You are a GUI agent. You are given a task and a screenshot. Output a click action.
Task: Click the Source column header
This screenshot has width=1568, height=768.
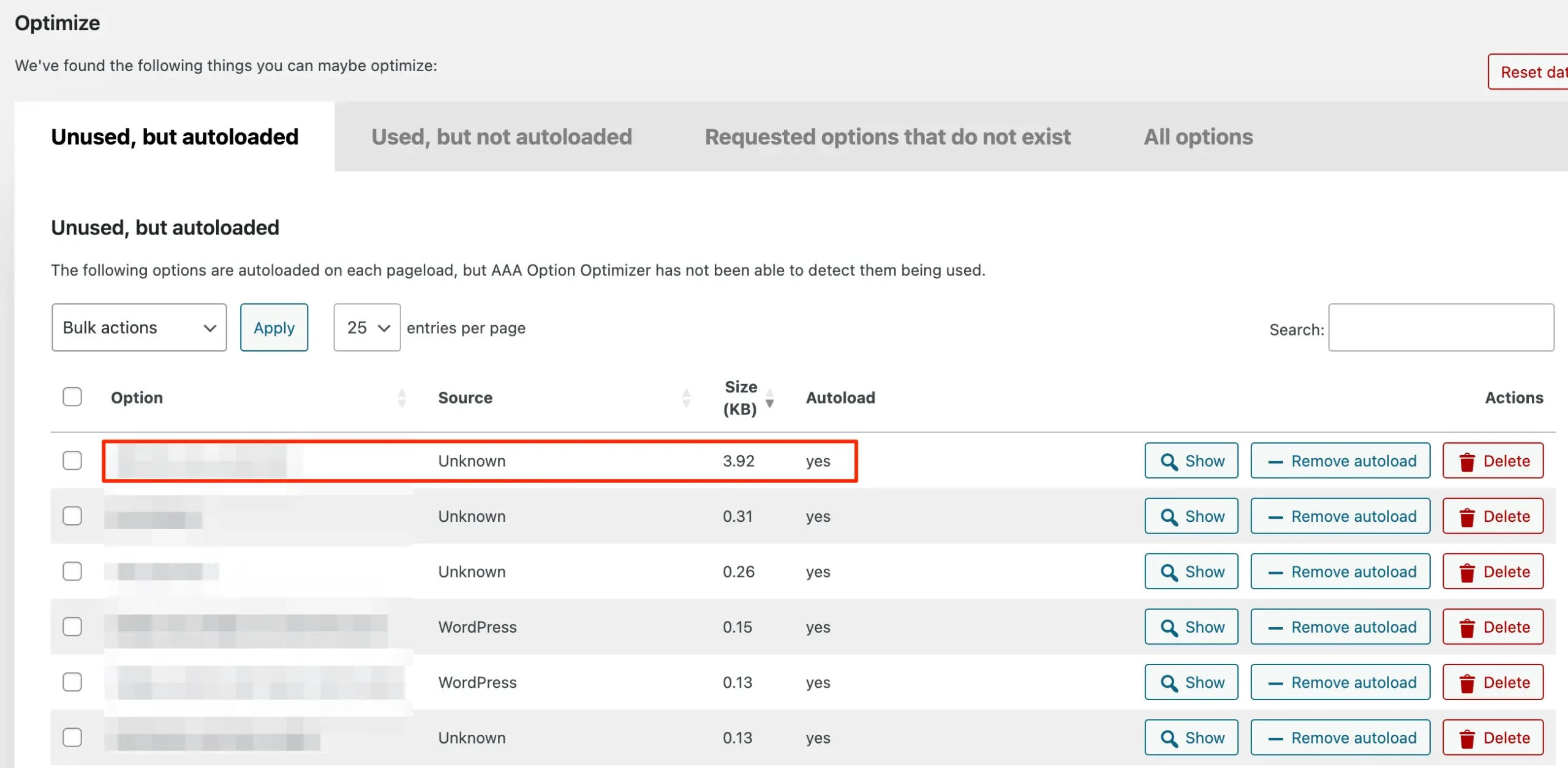pyautogui.click(x=465, y=398)
